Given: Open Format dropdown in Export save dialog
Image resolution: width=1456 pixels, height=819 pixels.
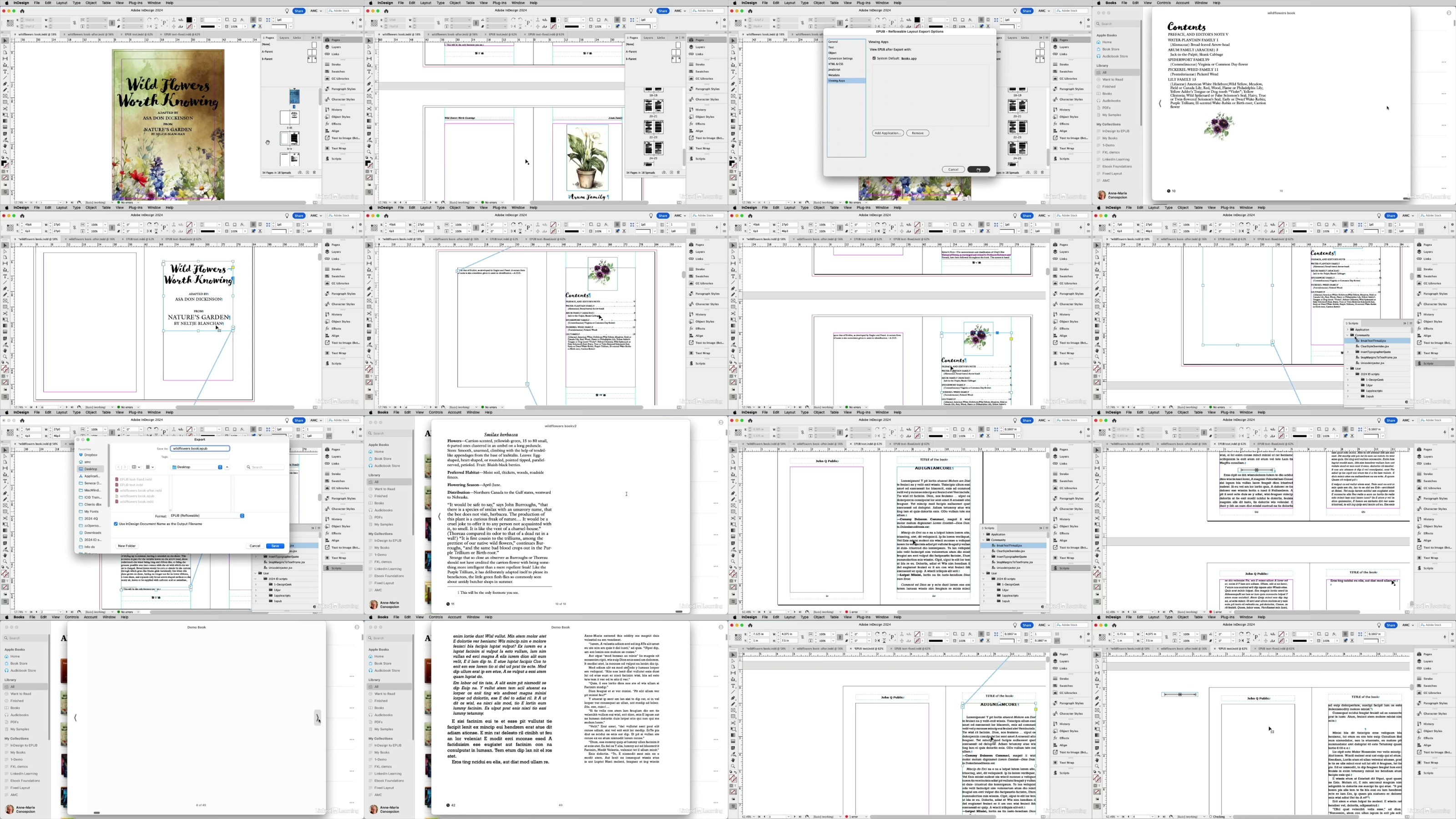Looking at the screenshot, I should [x=207, y=516].
